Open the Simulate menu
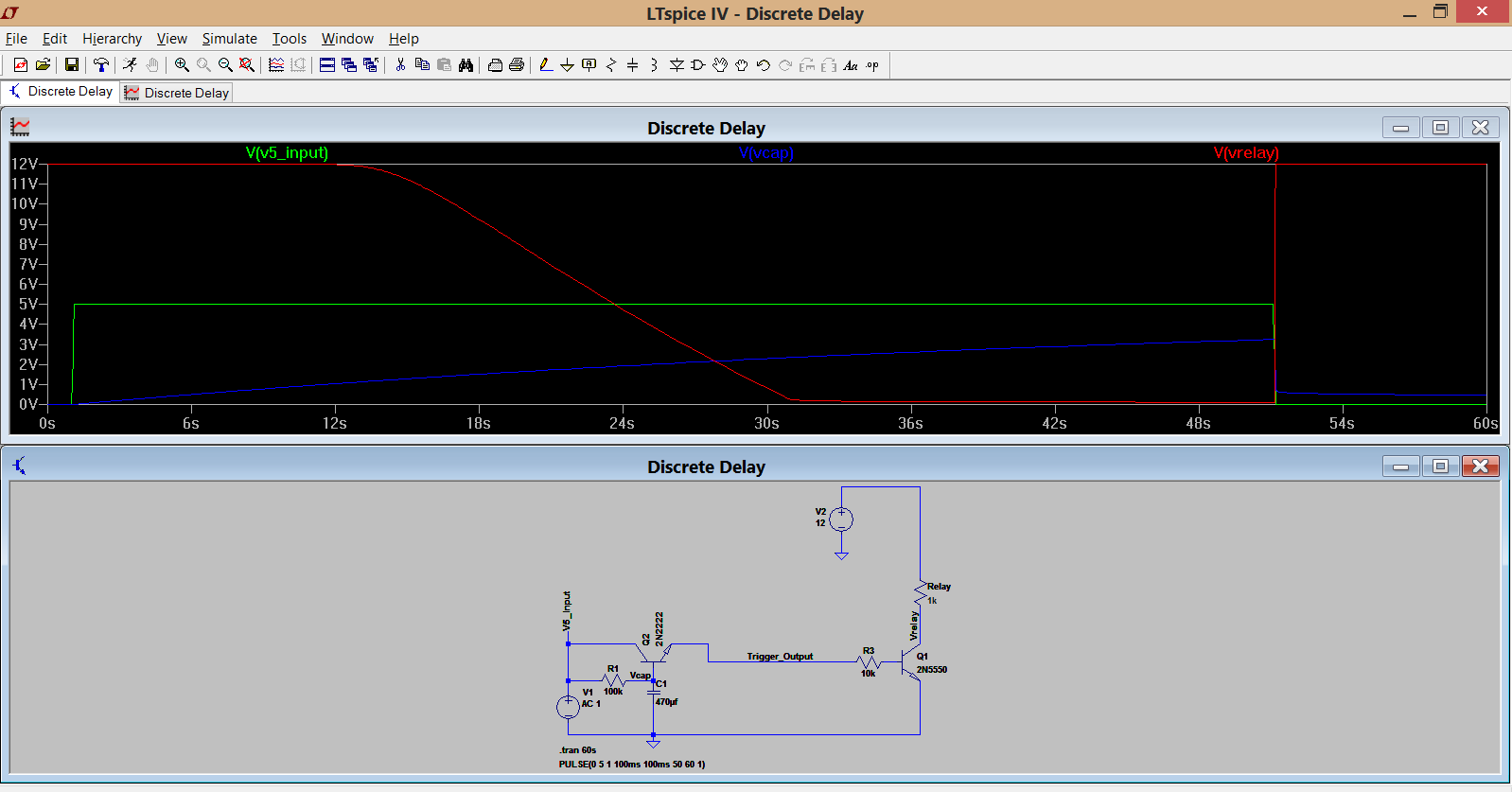 click(229, 39)
